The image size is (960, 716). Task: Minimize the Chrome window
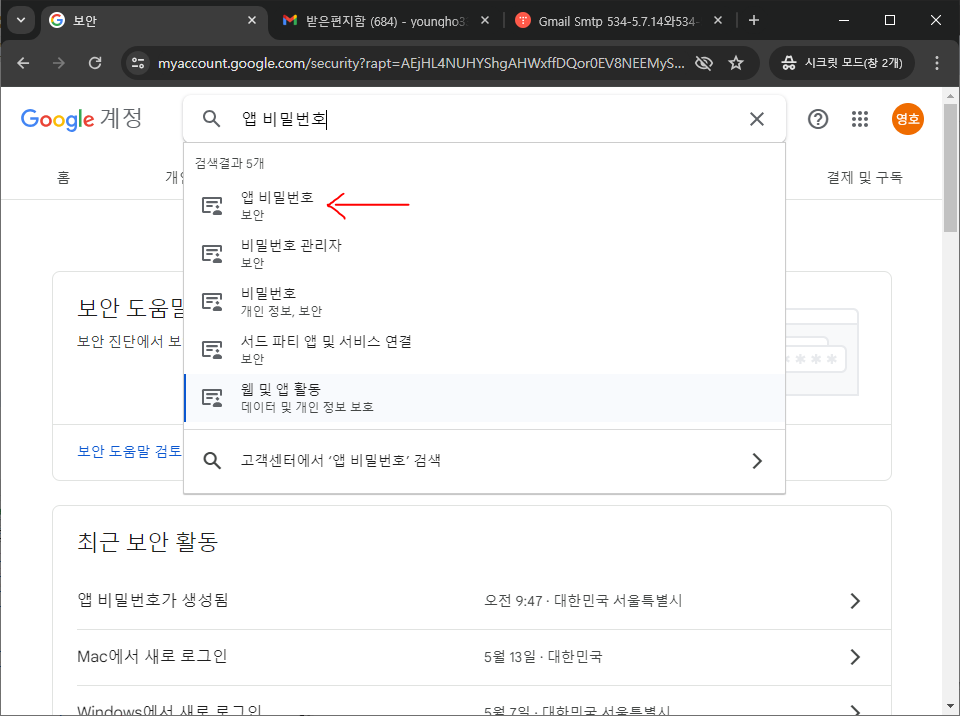coord(844,20)
